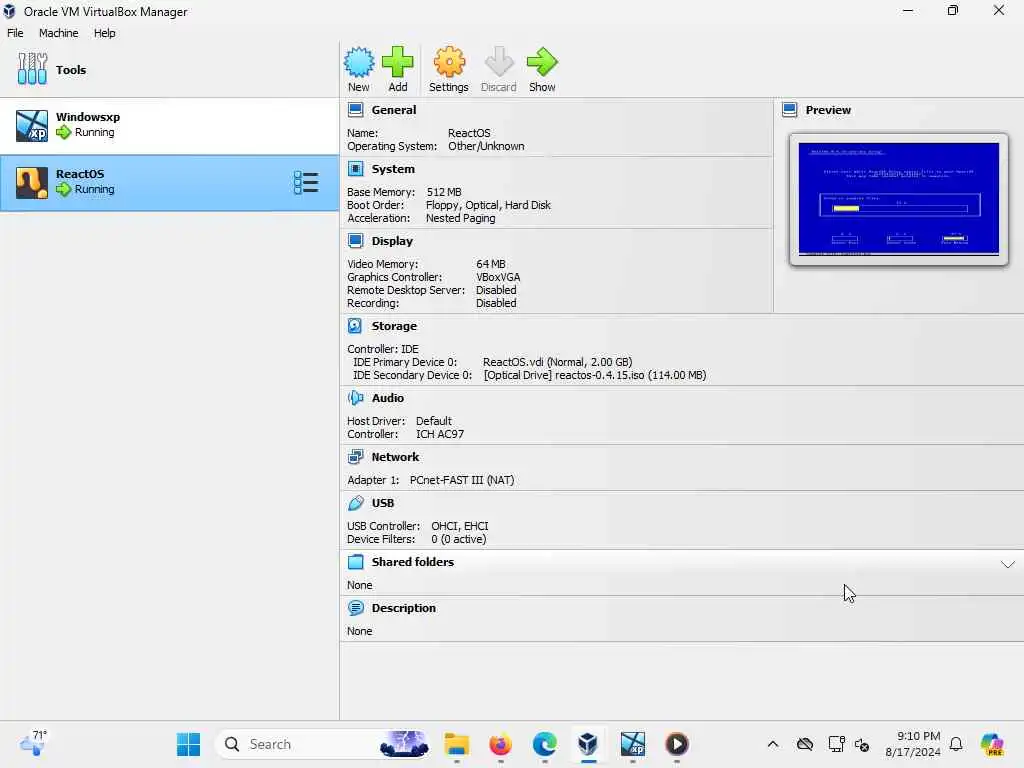Image resolution: width=1024 pixels, height=768 pixels.
Task: Click the media player taskbar icon
Action: [677, 744]
